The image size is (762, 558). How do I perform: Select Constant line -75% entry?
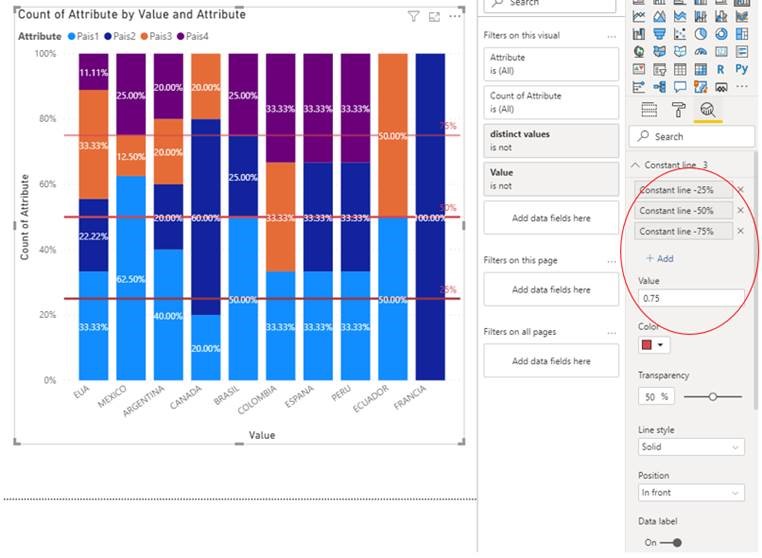coord(684,231)
